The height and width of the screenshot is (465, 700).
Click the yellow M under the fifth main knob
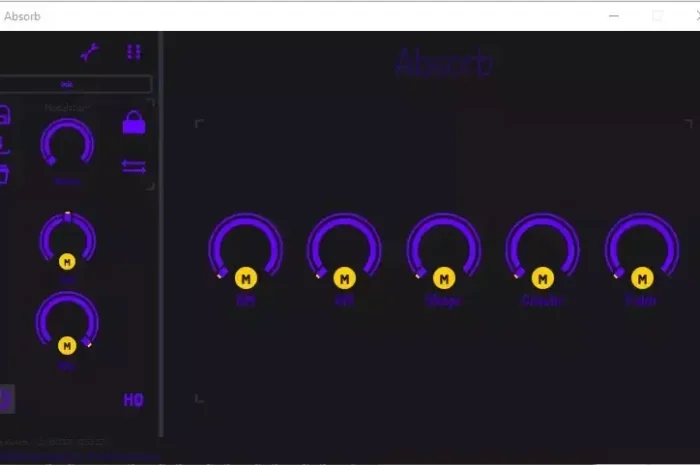[x=642, y=277]
